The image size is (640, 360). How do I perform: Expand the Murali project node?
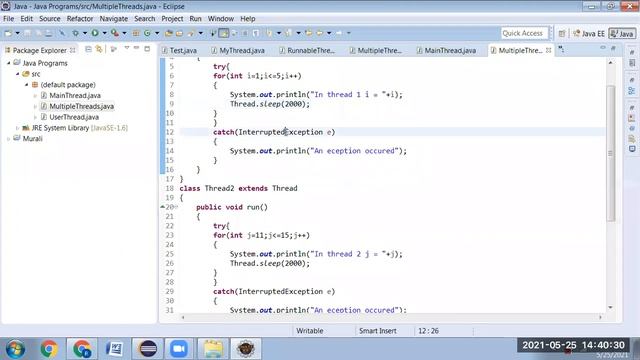(x=9, y=139)
